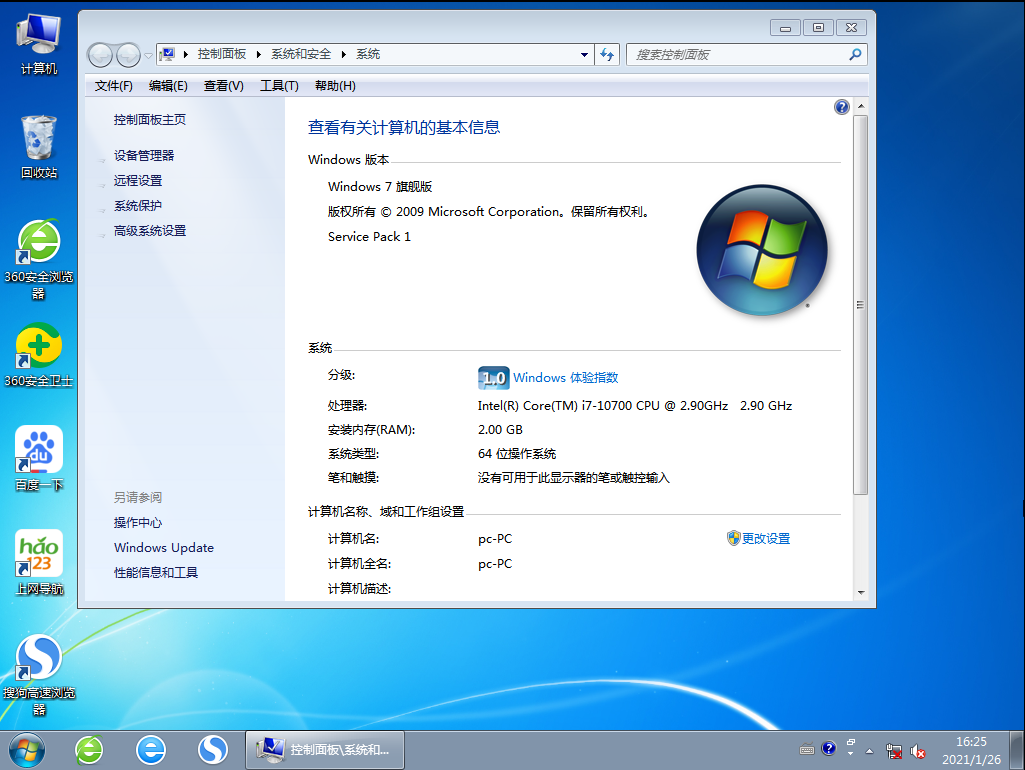This screenshot has width=1025, height=770.
Task: Open 帮助(H) menu
Action: pos(335,86)
